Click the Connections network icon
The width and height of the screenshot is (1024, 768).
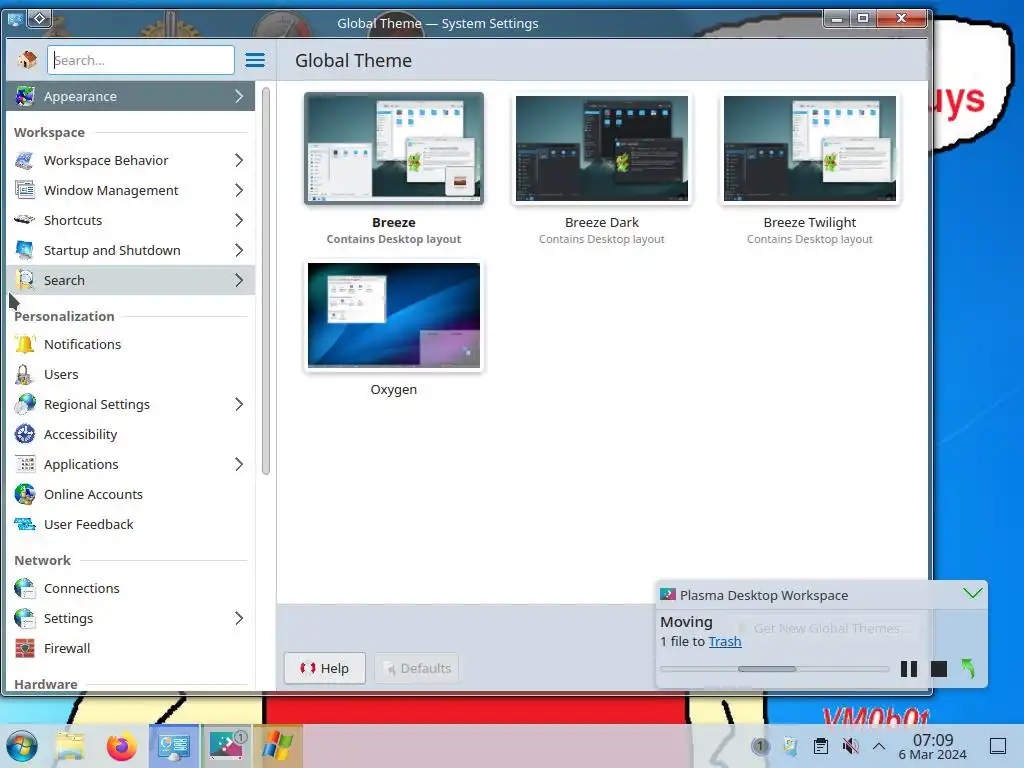25,588
